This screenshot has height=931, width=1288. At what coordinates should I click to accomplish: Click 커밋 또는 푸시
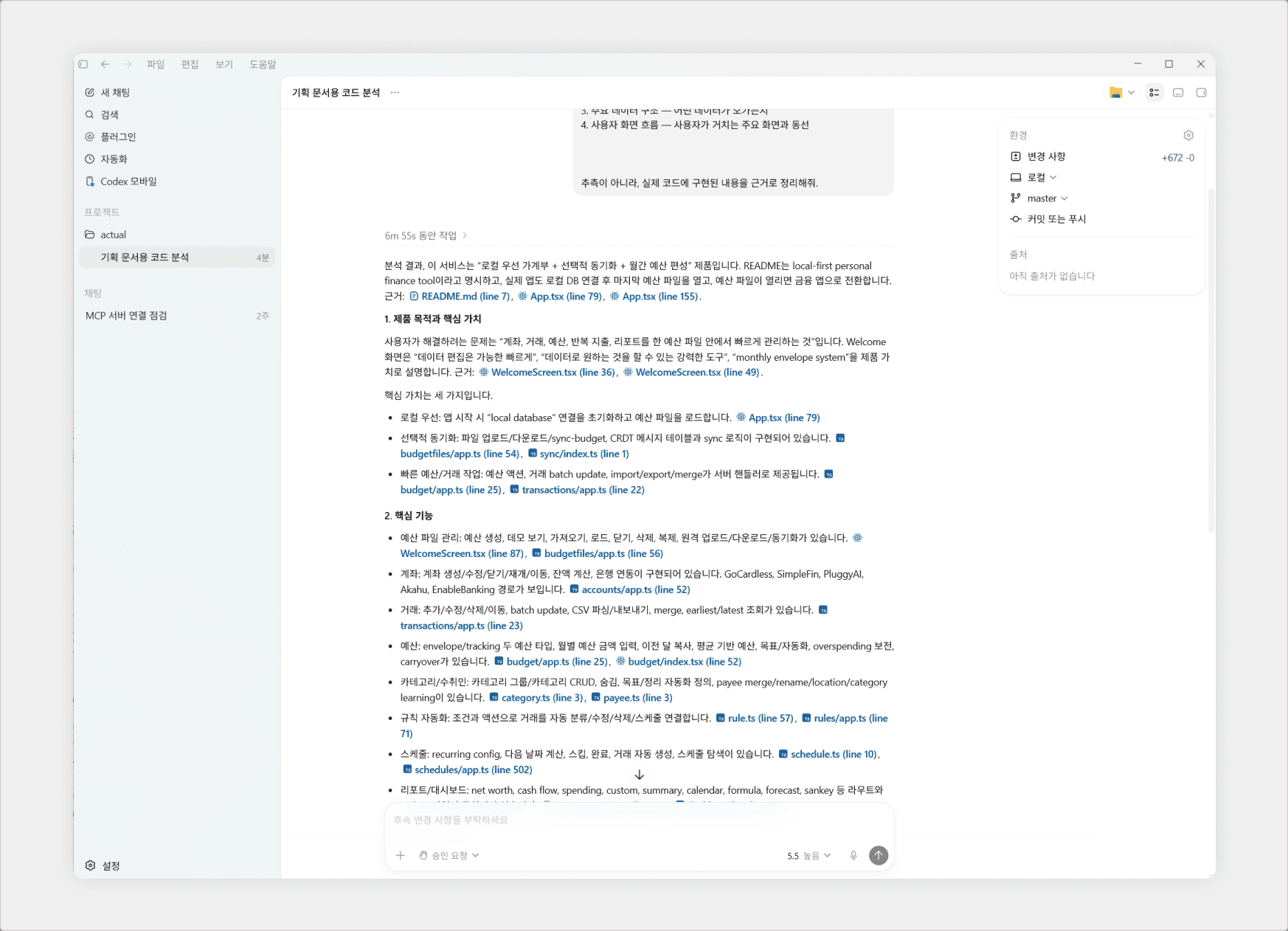(x=1048, y=219)
